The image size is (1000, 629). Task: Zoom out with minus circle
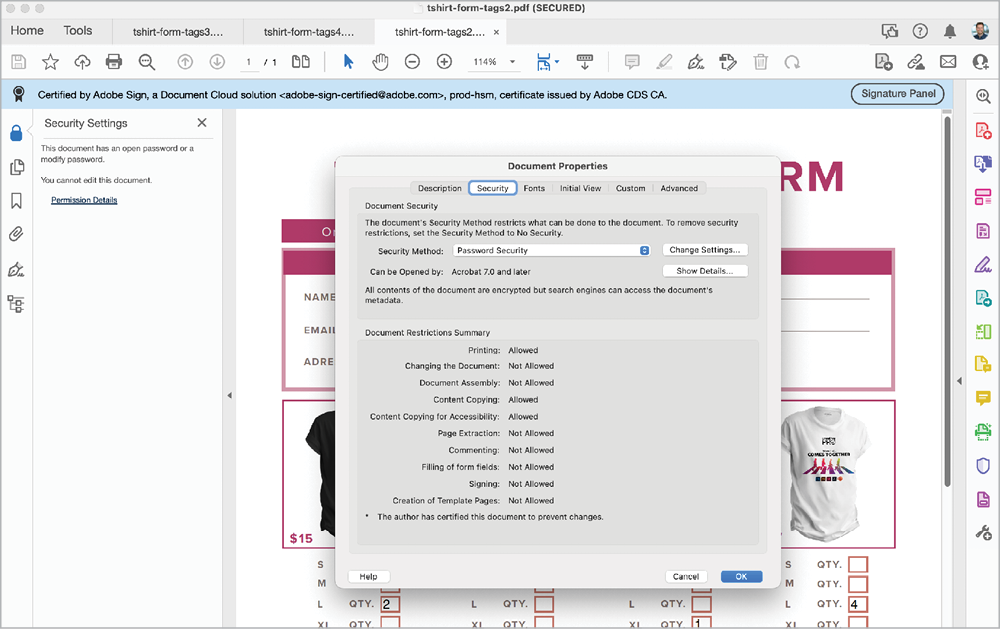[413, 62]
